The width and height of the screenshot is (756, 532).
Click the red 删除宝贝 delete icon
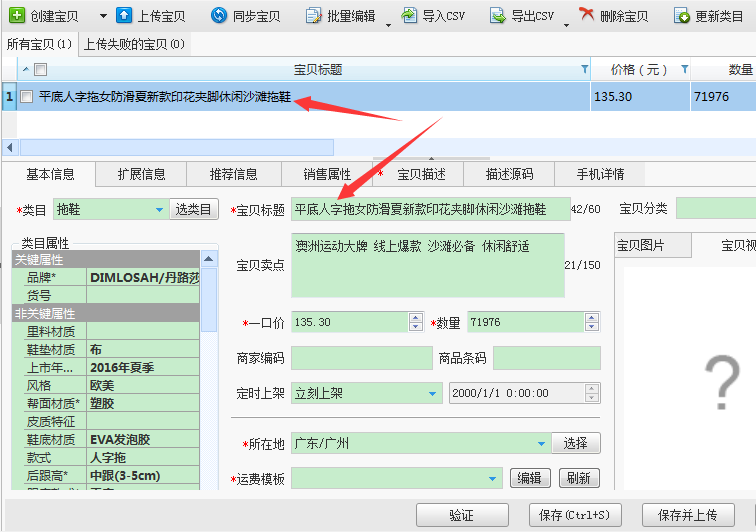[587, 16]
